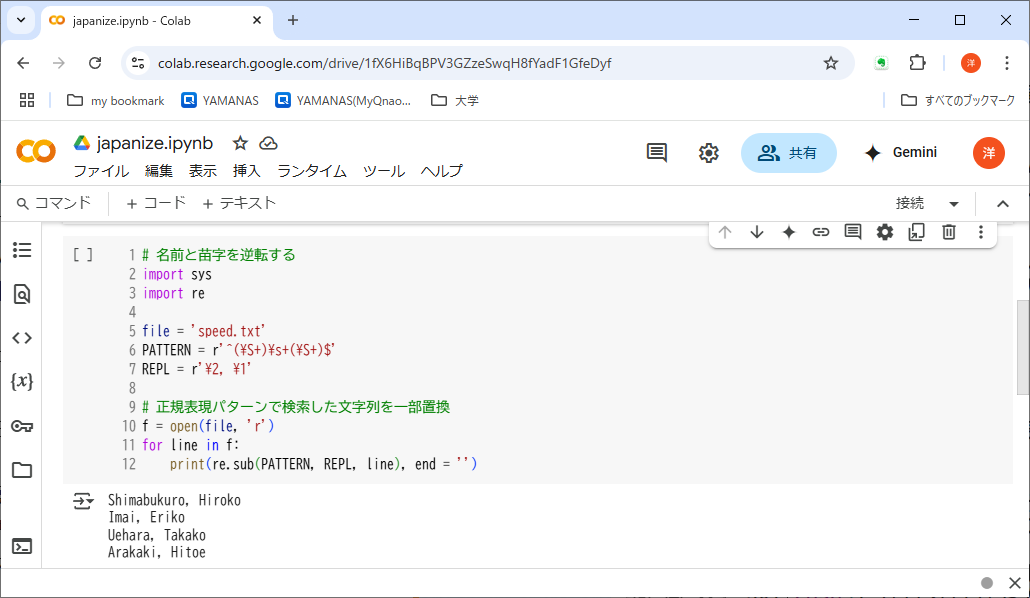Screen dimensions: 1030x598
Task: Star the japanize.ipynb notebook
Action: [x=240, y=143]
